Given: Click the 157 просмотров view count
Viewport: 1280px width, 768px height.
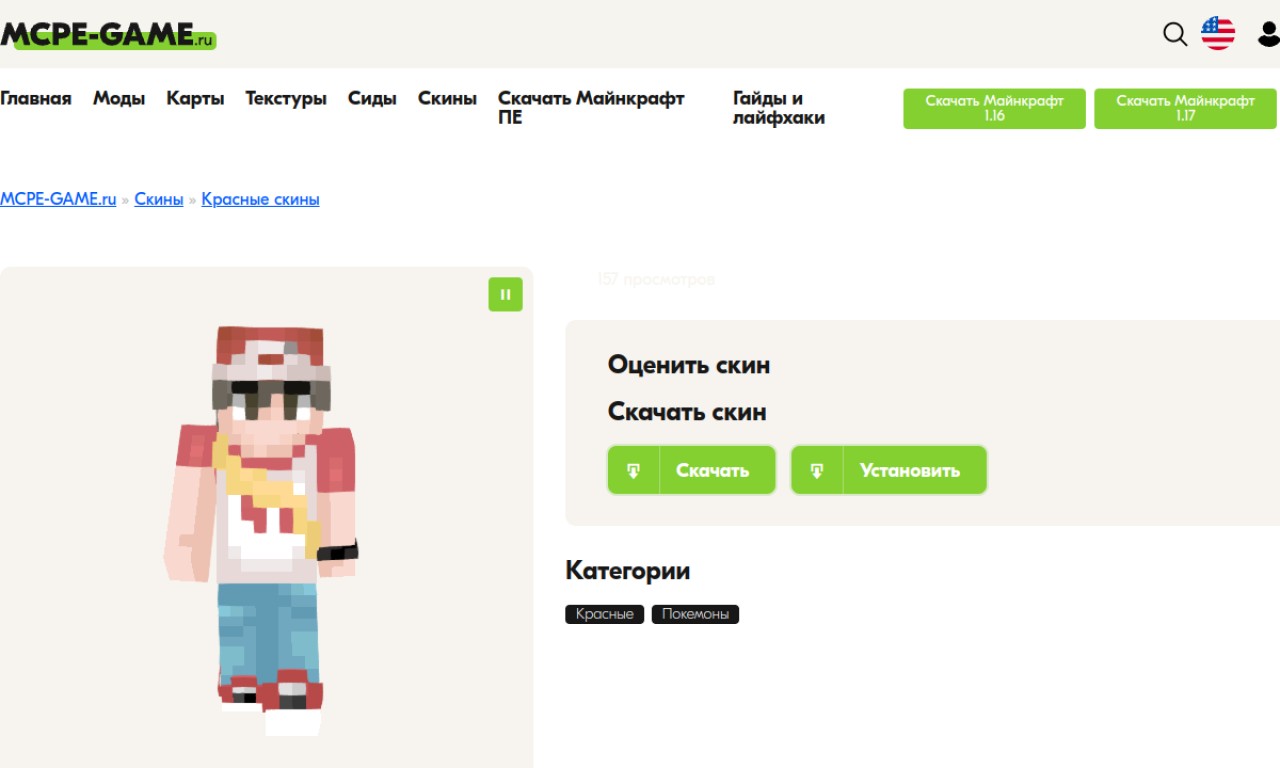Looking at the screenshot, I should pos(656,280).
